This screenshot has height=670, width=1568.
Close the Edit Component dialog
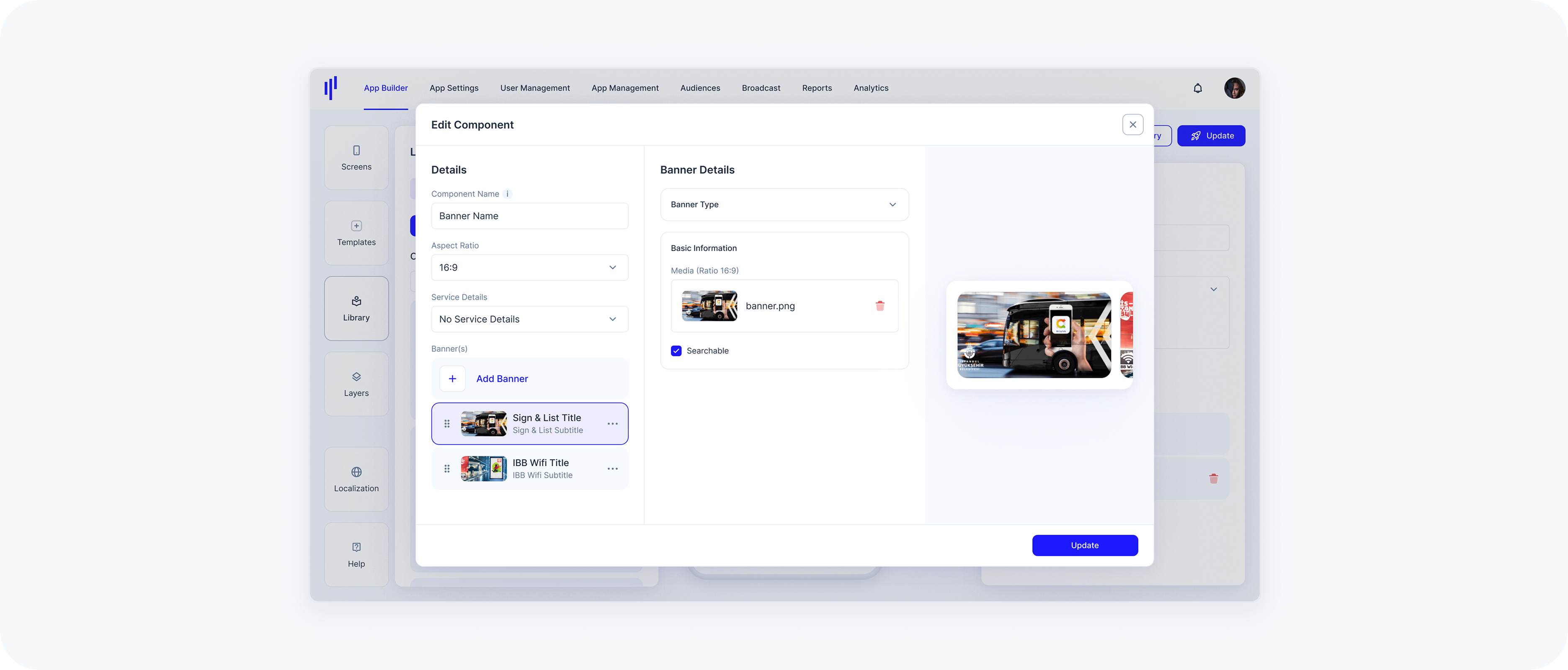tap(1132, 125)
